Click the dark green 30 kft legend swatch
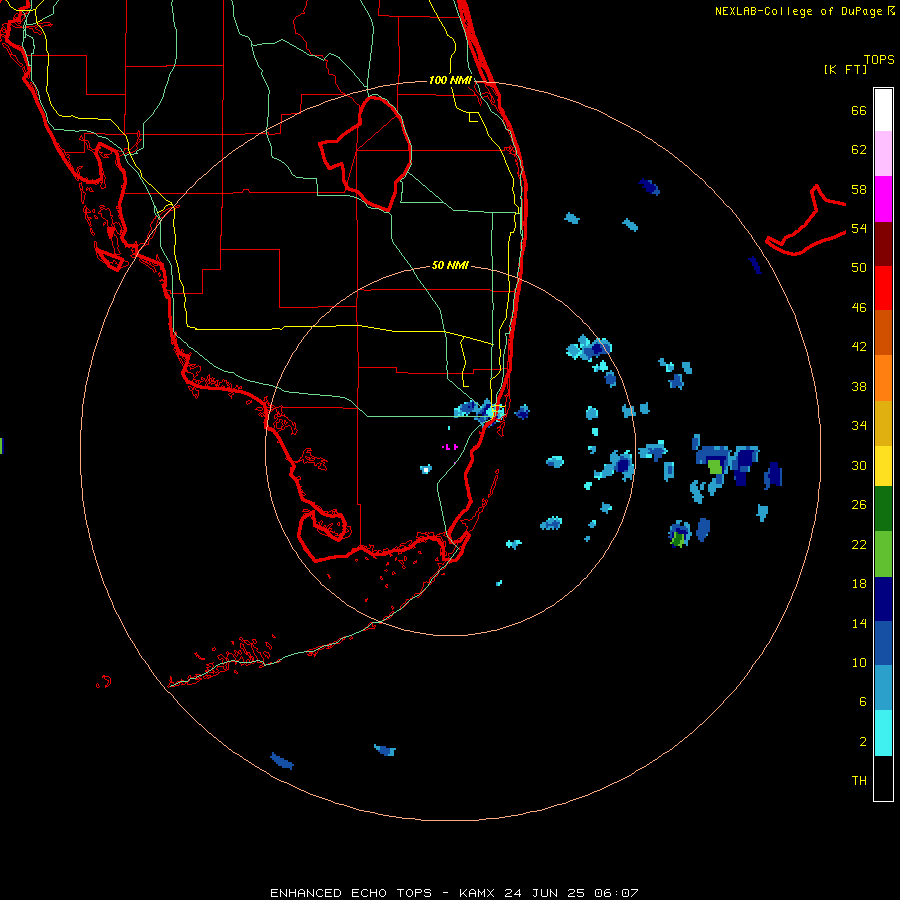 point(883,509)
